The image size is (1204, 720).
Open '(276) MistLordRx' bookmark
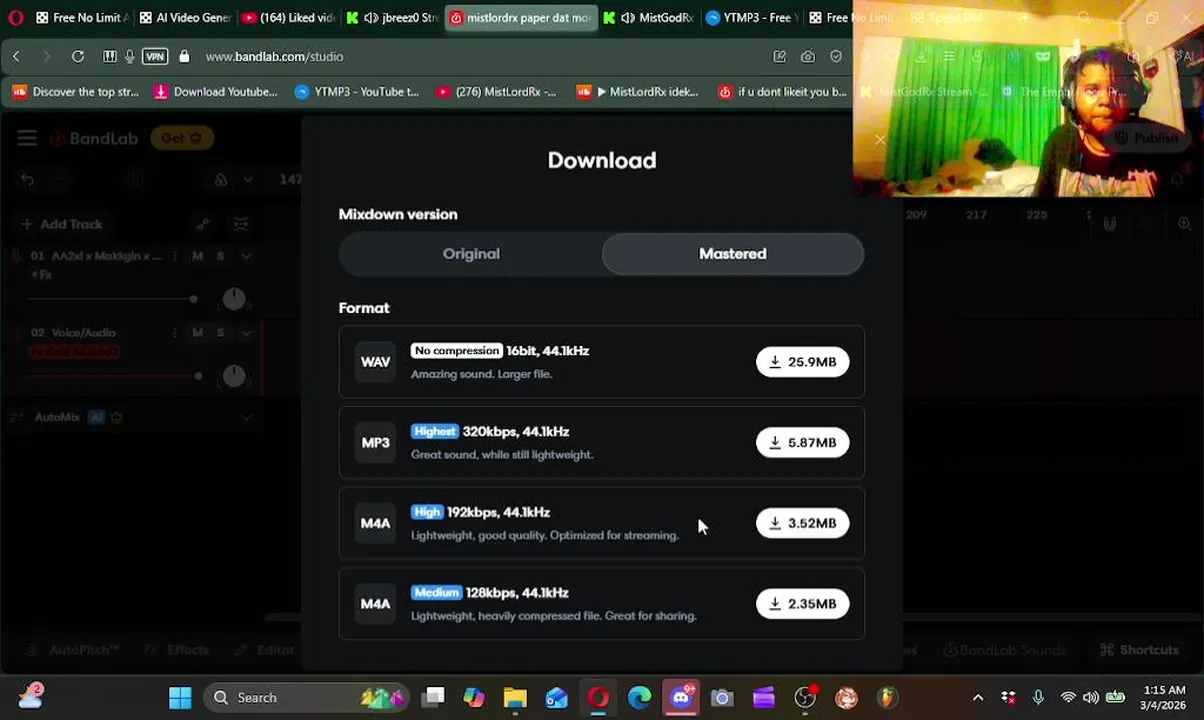pos(496,92)
